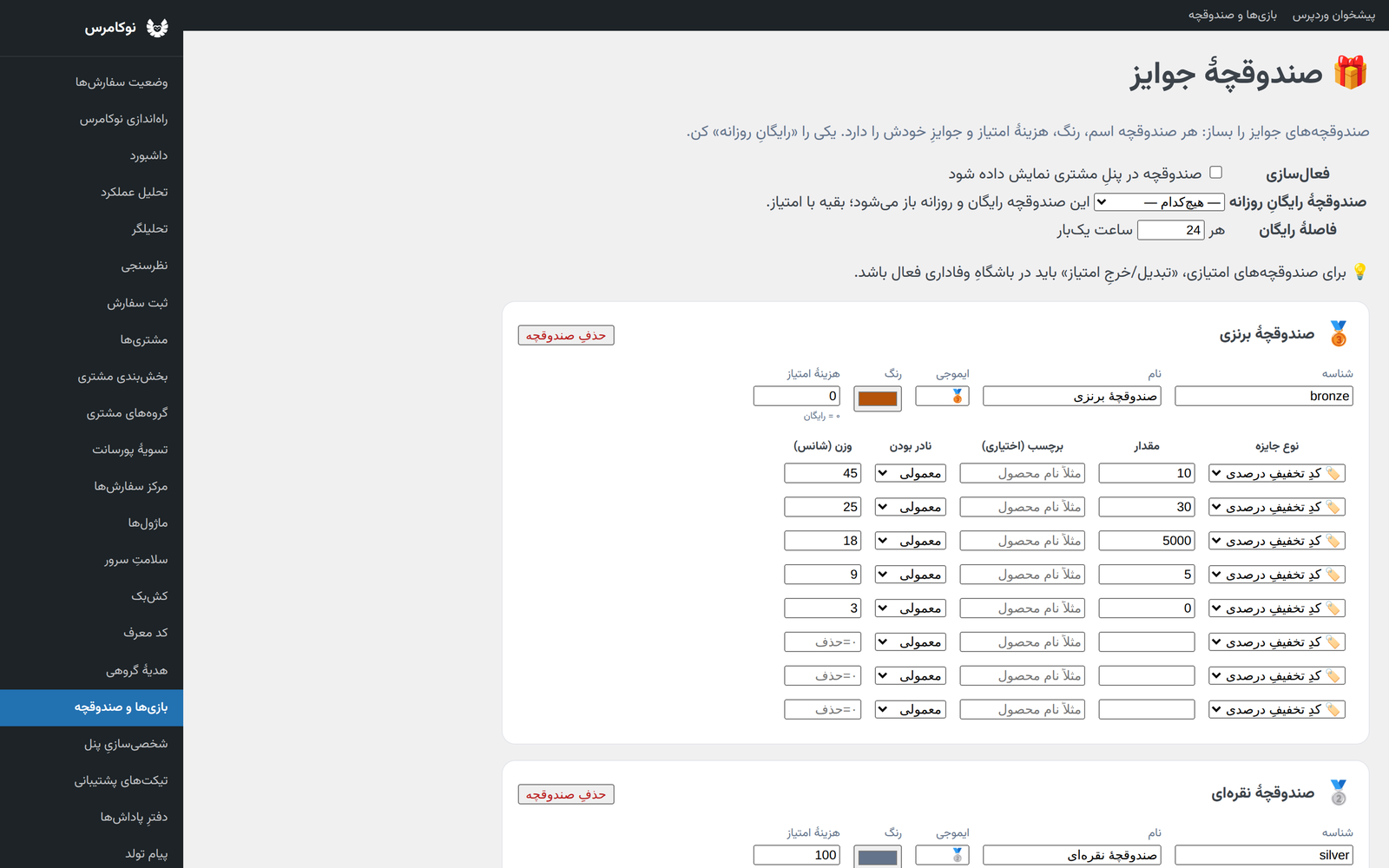Select بازی‌ها و صندوقچه sidebar item
The image size is (1389, 868).
pyautogui.click(x=91, y=707)
